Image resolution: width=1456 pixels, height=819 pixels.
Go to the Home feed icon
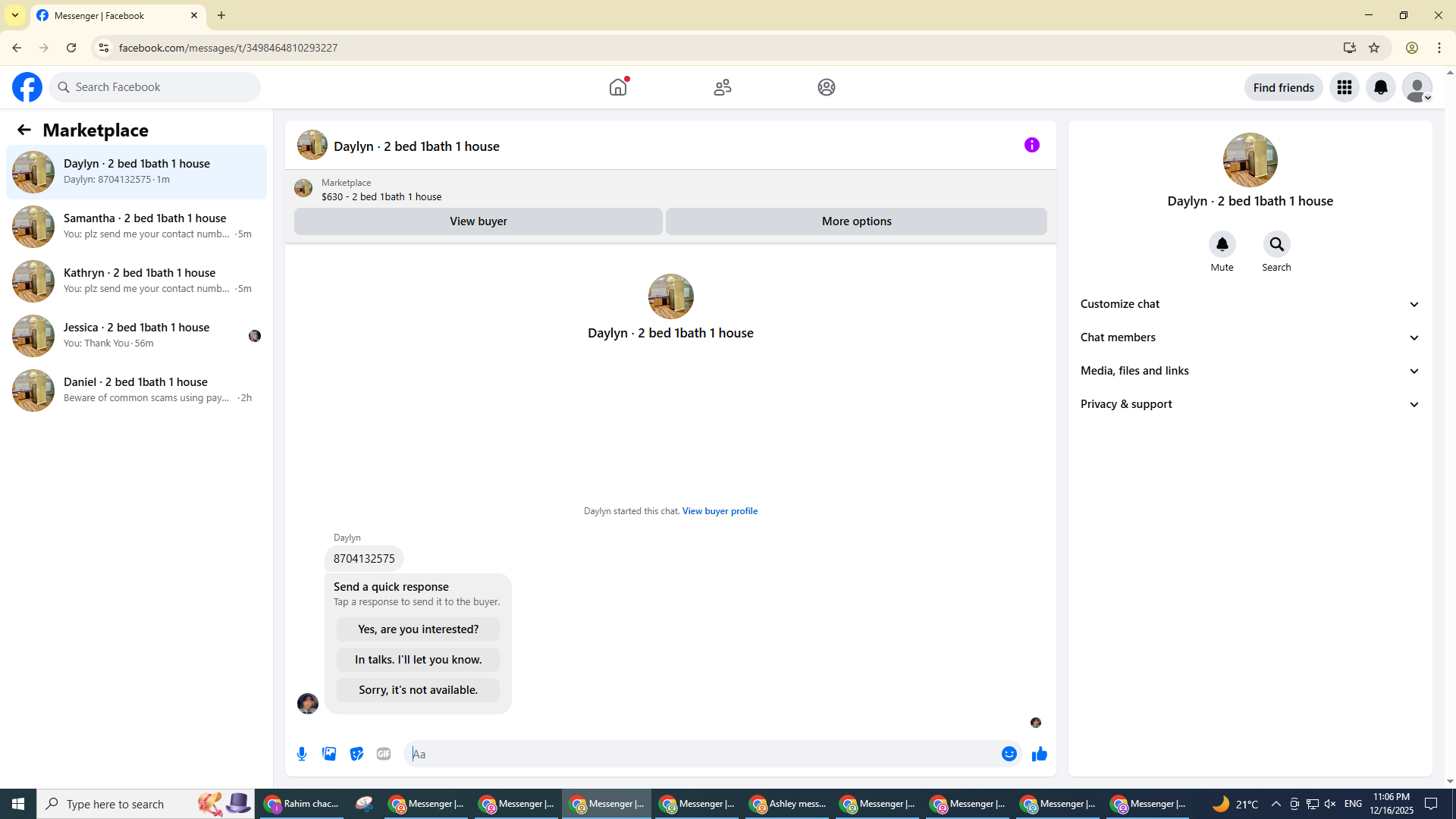tap(618, 87)
